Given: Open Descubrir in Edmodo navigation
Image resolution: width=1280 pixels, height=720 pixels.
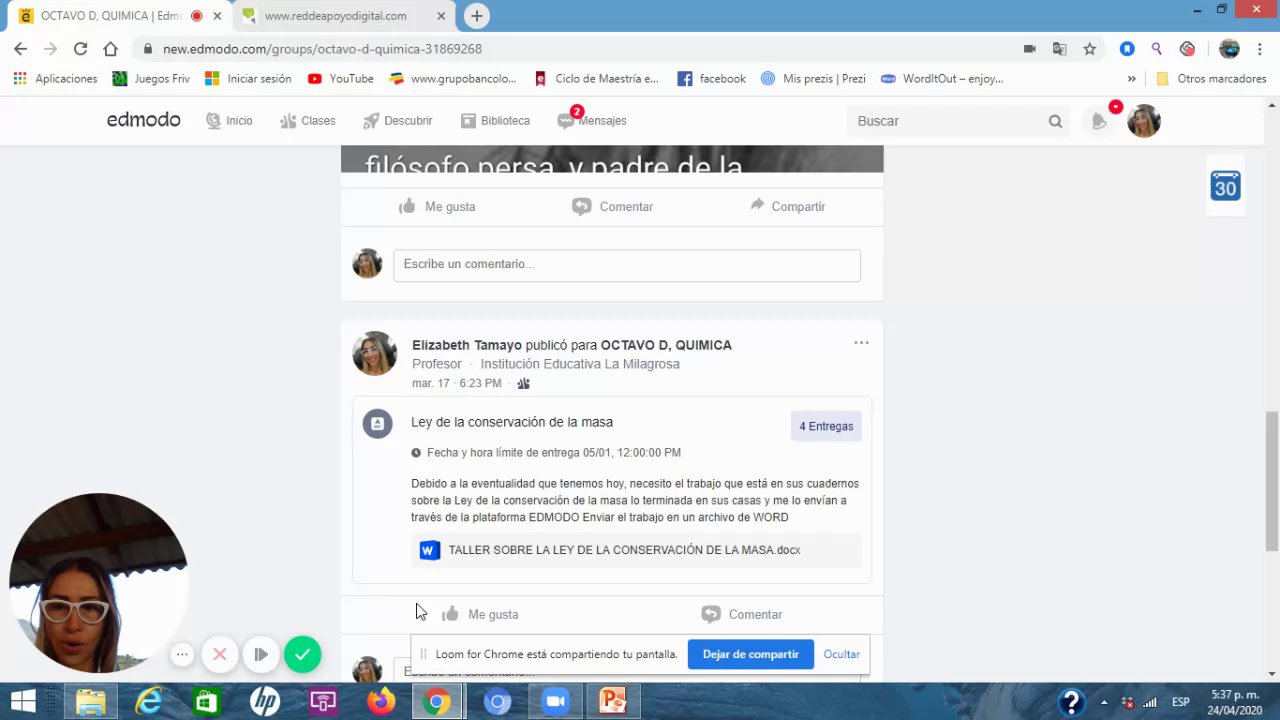Looking at the screenshot, I should coord(398,120).
